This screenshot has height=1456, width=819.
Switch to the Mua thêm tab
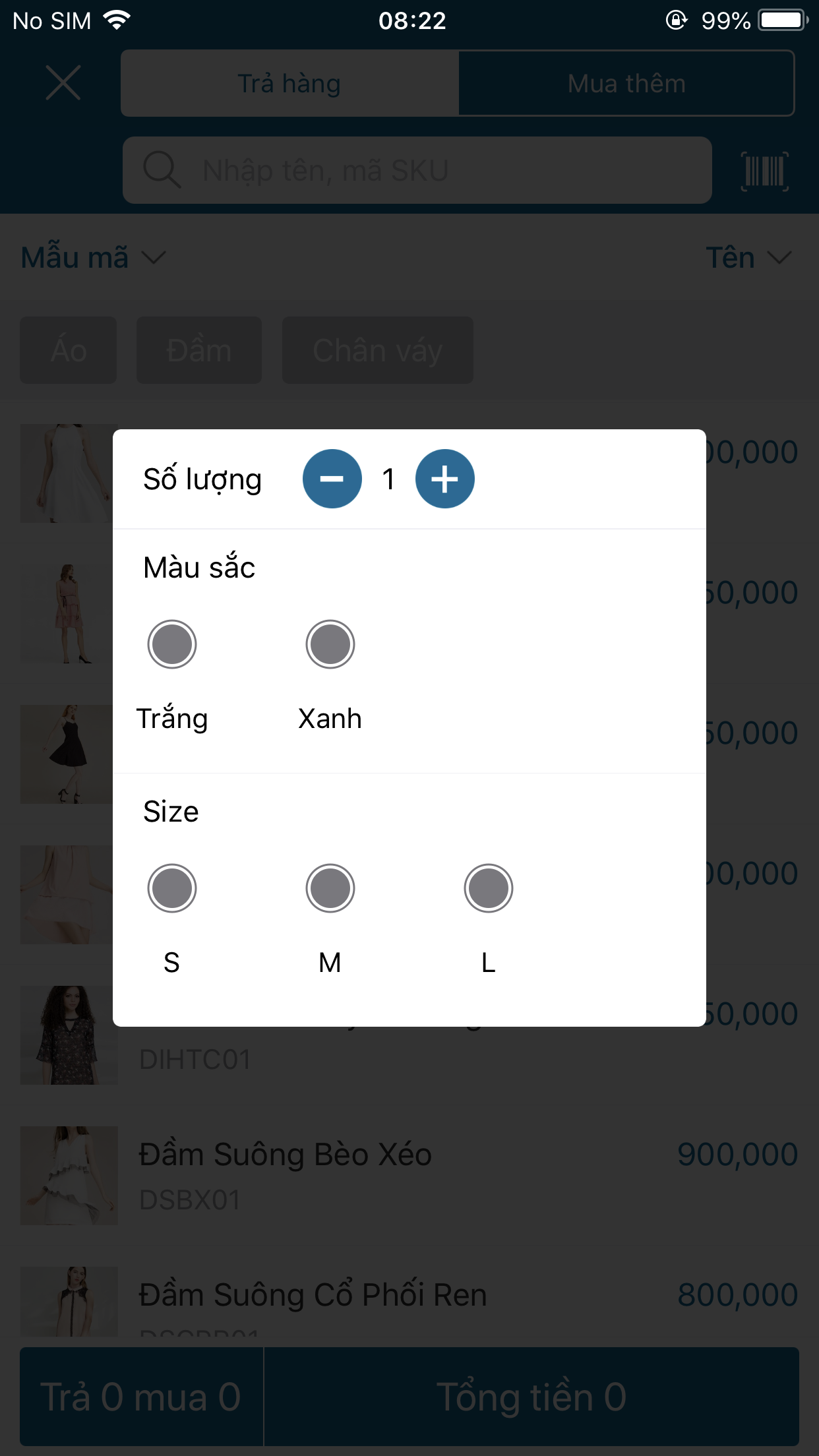[x=626, y=84]
